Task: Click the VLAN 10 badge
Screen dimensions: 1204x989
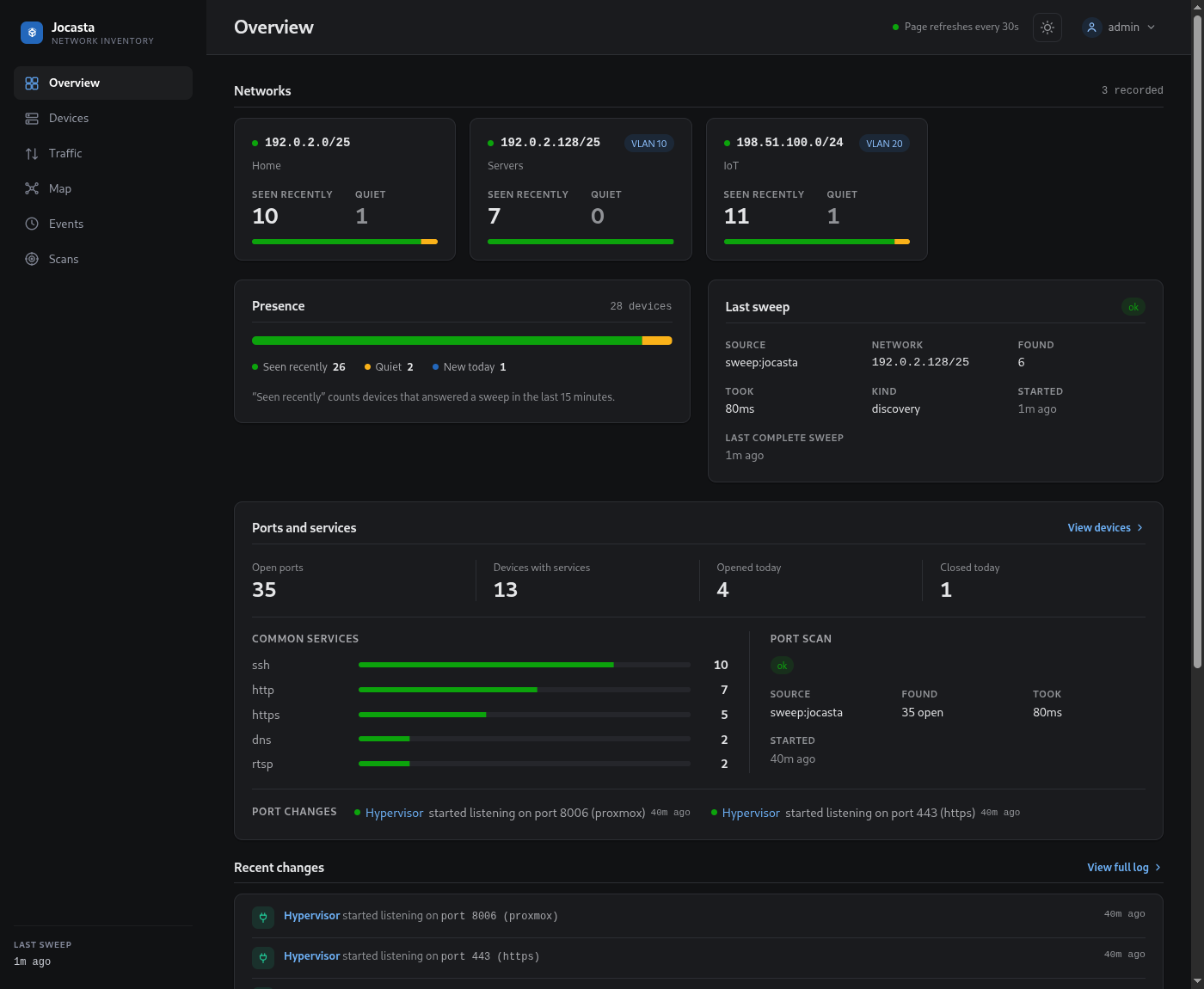Action: click(x=648, y=144)
